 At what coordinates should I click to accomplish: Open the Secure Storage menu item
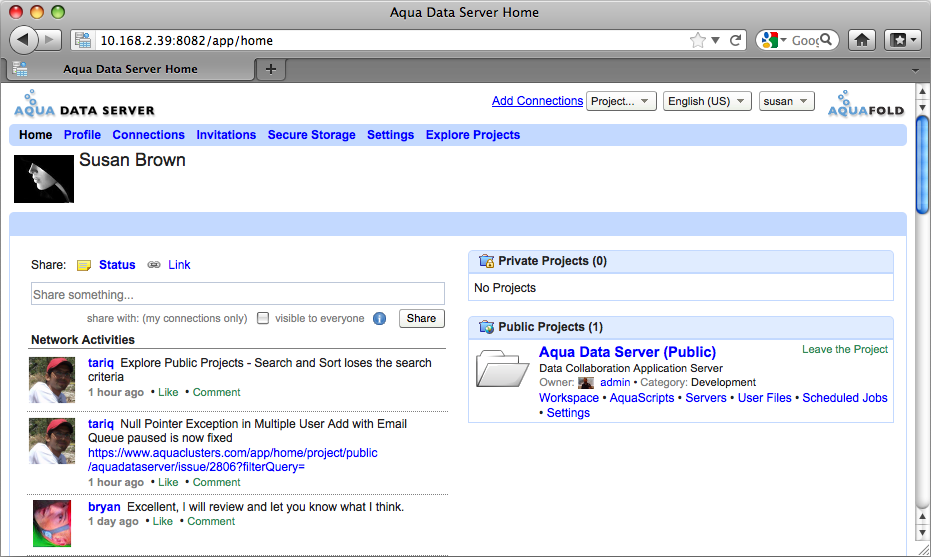[x=311, y=135]
